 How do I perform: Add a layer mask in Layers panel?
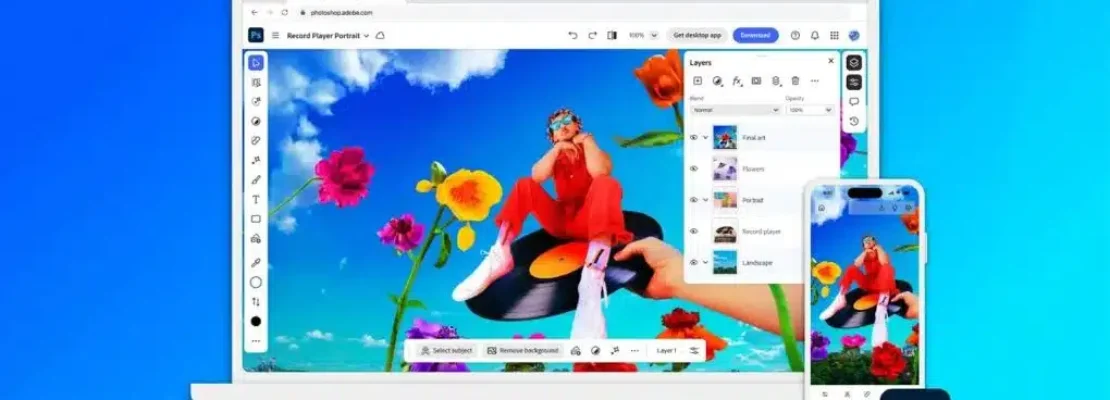click(756, 81)
